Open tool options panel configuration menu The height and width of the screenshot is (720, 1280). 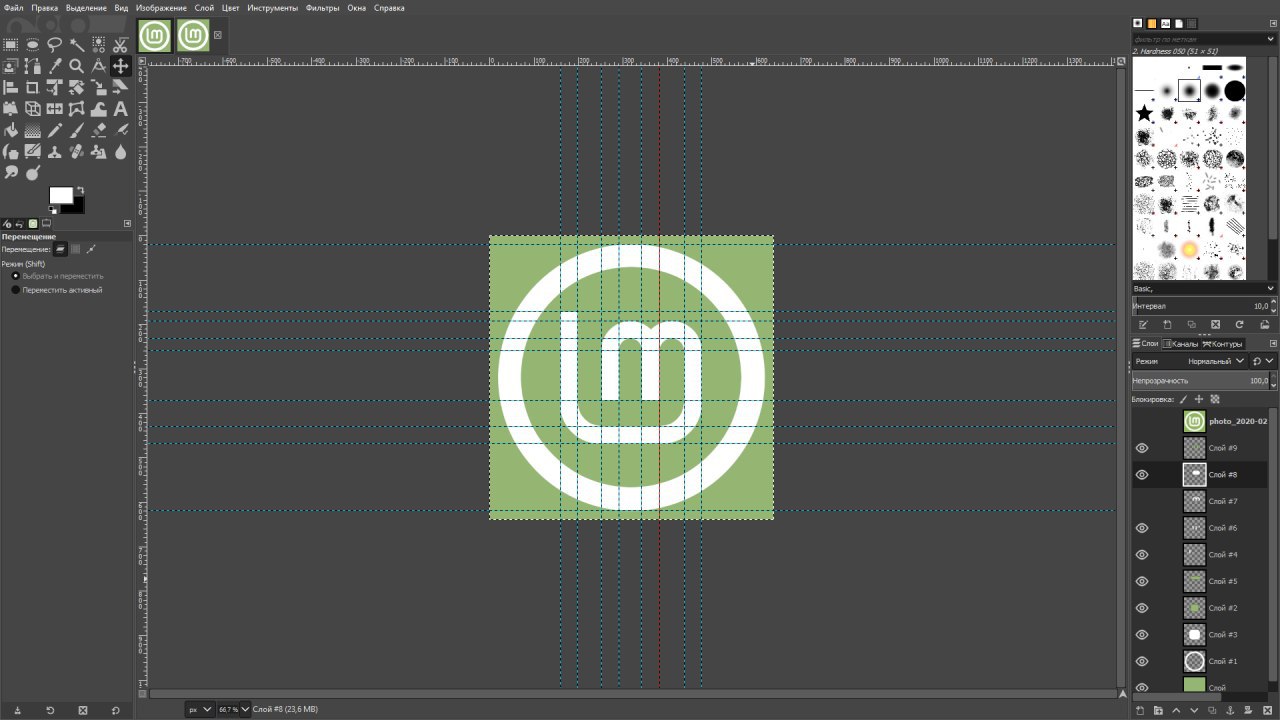coord(127,223)
